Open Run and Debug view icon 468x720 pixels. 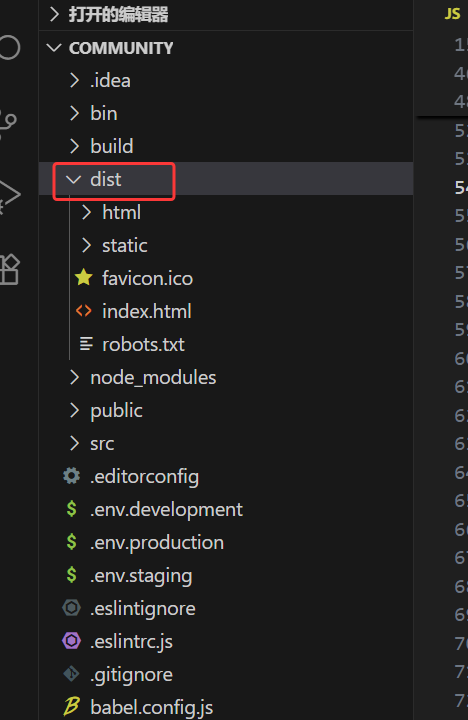pos(9,195)
